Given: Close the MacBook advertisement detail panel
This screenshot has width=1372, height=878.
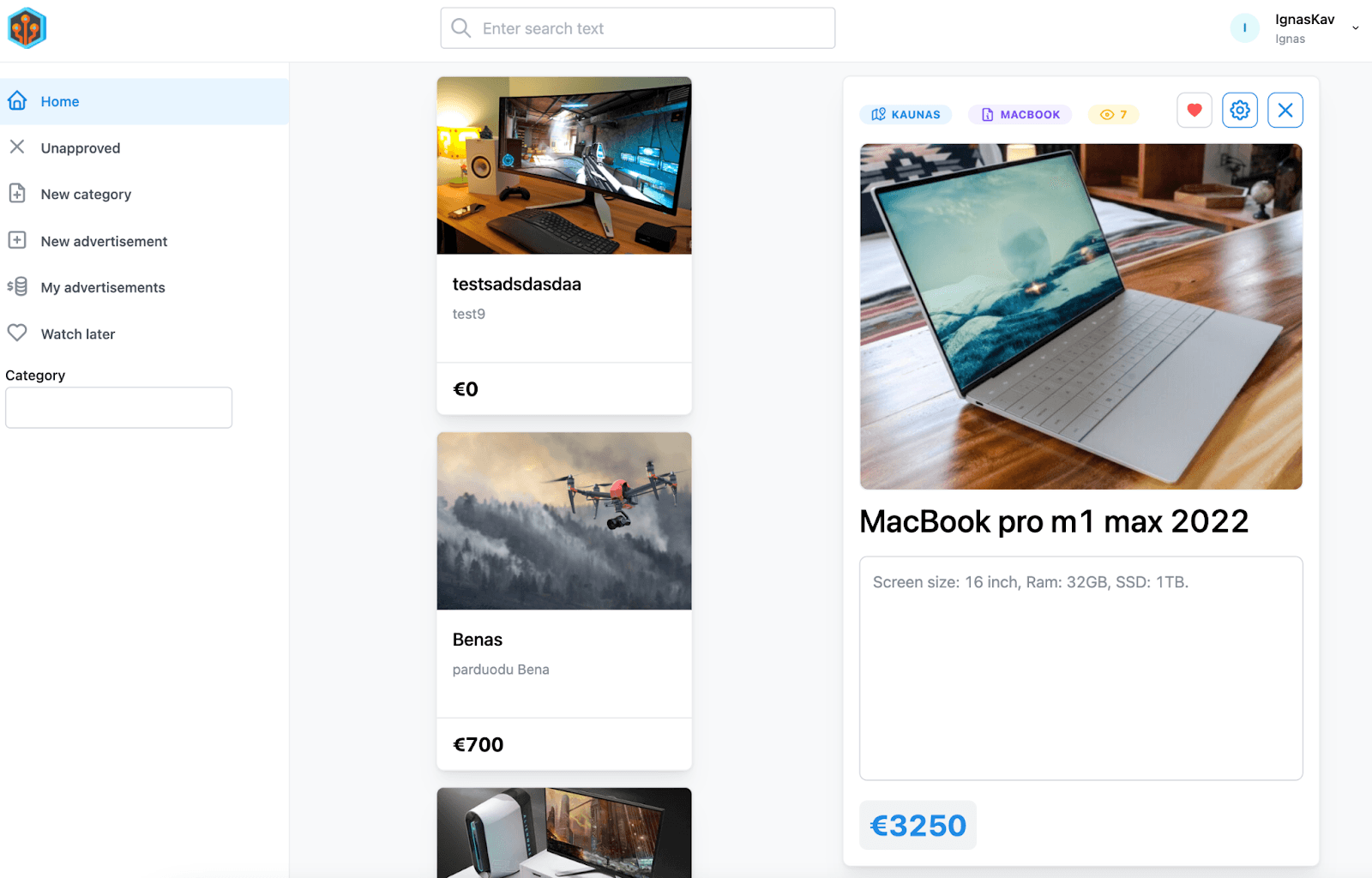Looking at the screenshot, I should tap(1285, 110).
